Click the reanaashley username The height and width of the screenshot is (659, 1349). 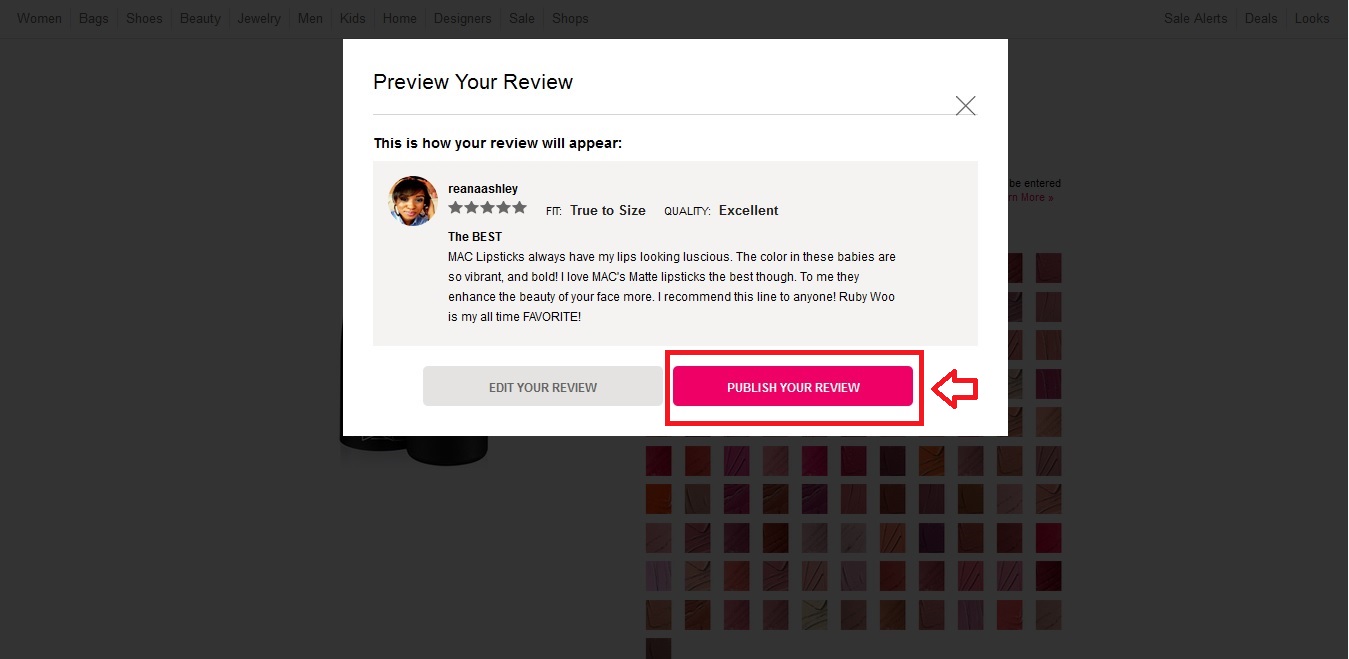tap(483, 189)
